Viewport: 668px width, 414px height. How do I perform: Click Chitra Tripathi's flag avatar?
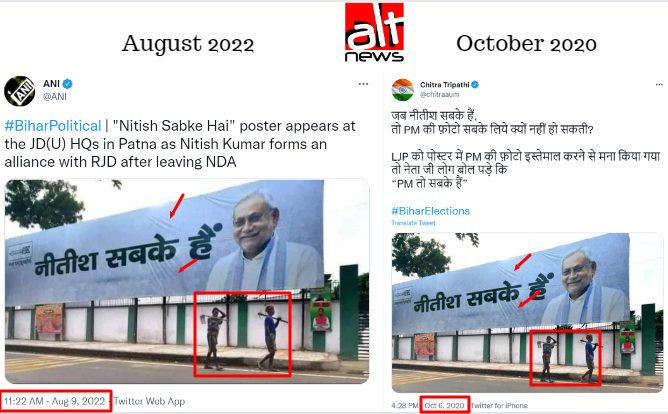[x=403, y=90]
